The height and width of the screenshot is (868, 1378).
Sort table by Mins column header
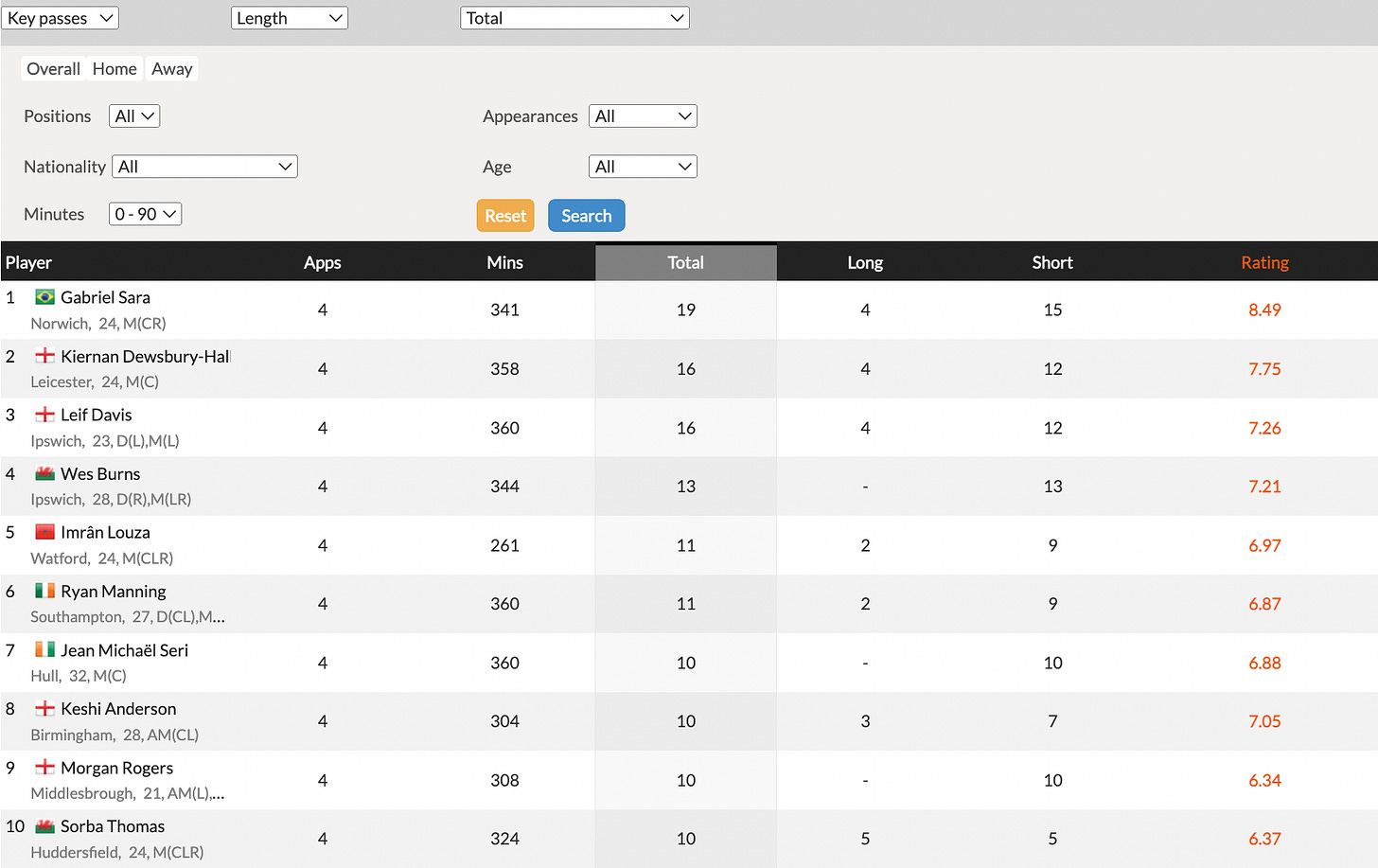pos(504,263)
